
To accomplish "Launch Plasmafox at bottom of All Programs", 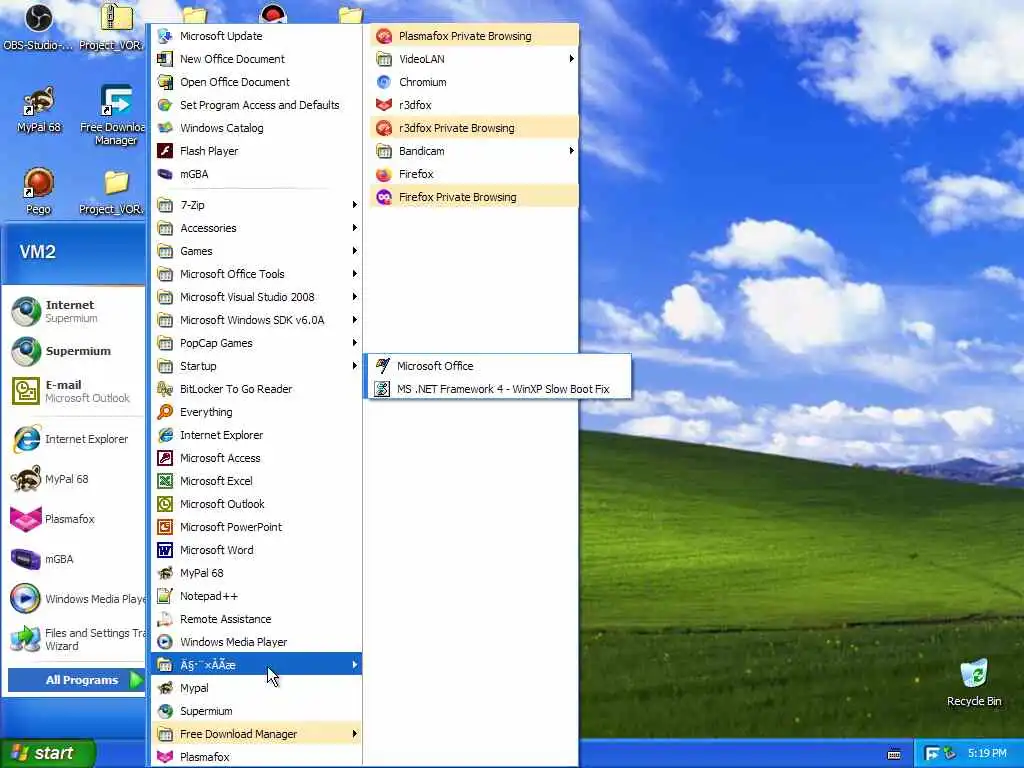I will pyautogui.click(x=257, y=757).
